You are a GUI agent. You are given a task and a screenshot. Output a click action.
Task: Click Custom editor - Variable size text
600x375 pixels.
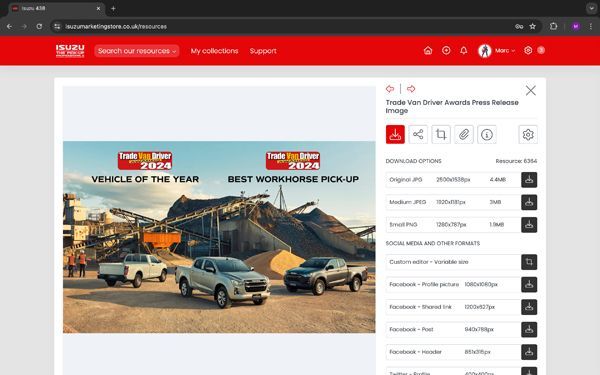pos(429,262)
